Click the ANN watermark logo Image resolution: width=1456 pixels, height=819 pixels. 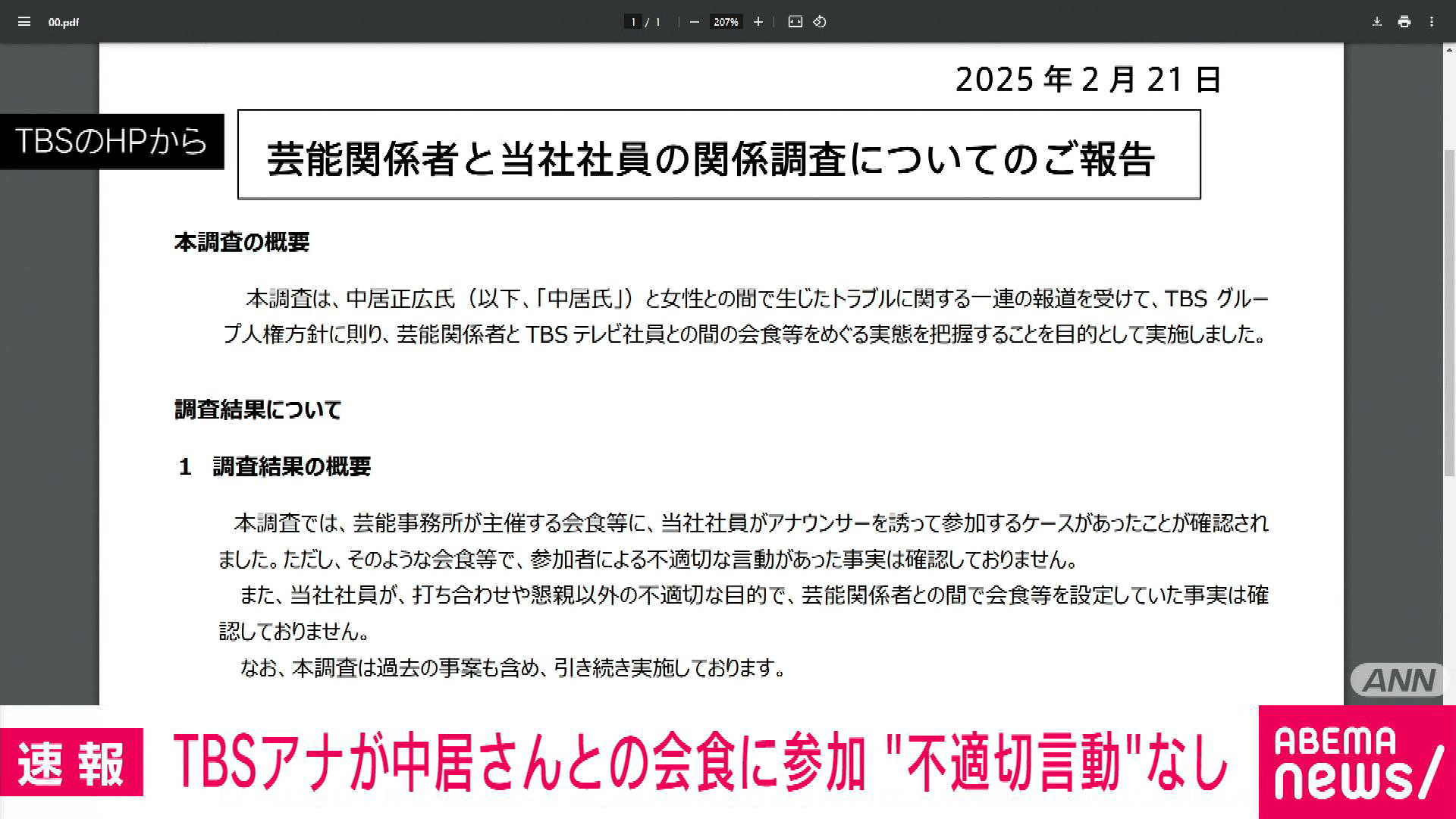tap(1399, 680)
